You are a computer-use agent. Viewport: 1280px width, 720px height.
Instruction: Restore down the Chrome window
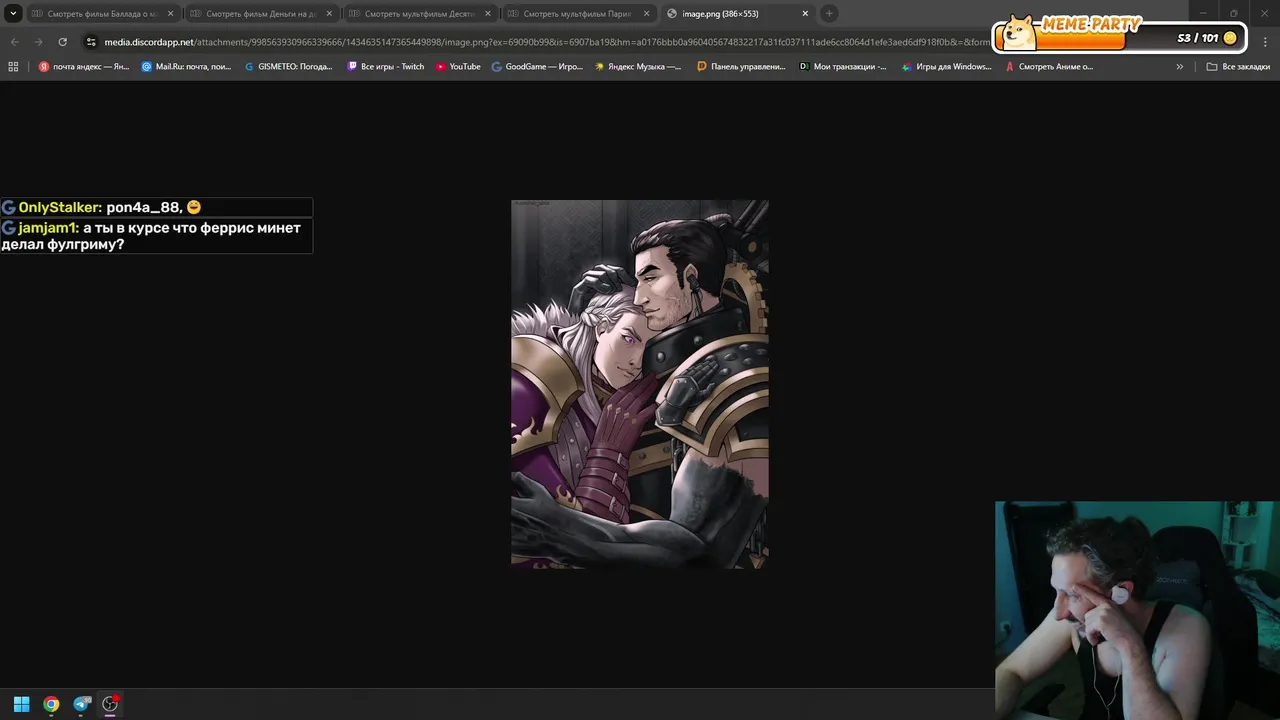point(1233,13)
